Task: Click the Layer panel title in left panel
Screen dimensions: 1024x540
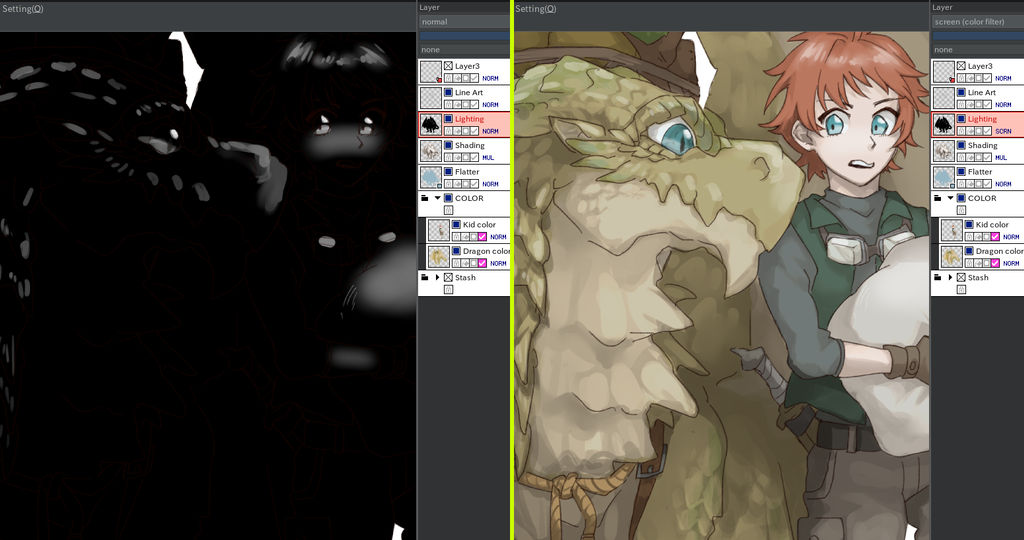Action: [x=430, y=7]
